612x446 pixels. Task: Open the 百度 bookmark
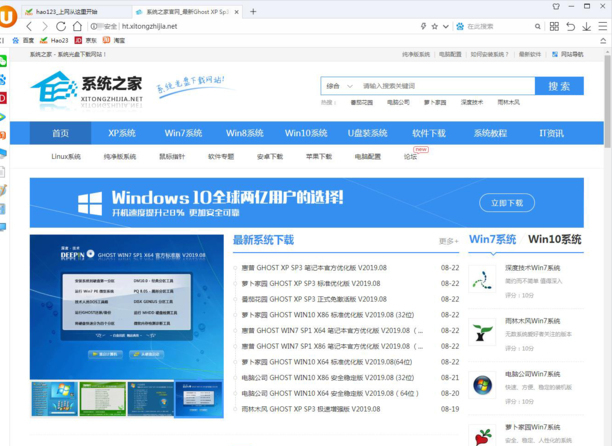(x=23, y=40)
